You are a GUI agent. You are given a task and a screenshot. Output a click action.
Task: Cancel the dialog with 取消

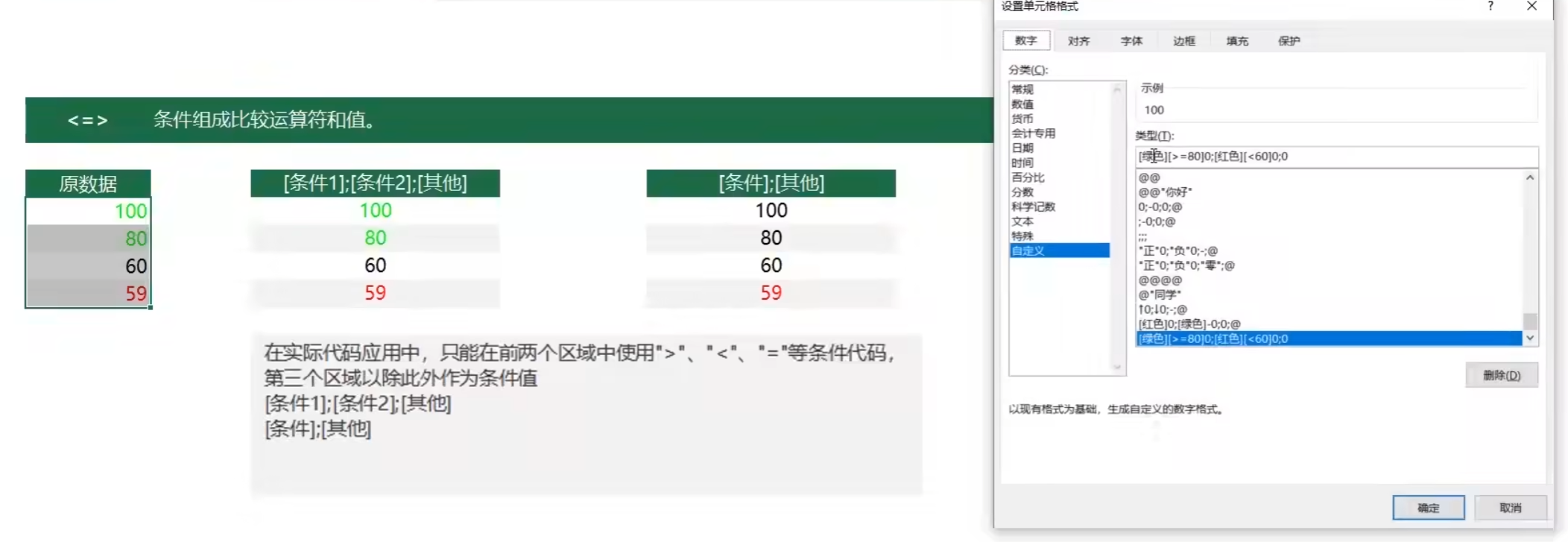pos(1510,508)
